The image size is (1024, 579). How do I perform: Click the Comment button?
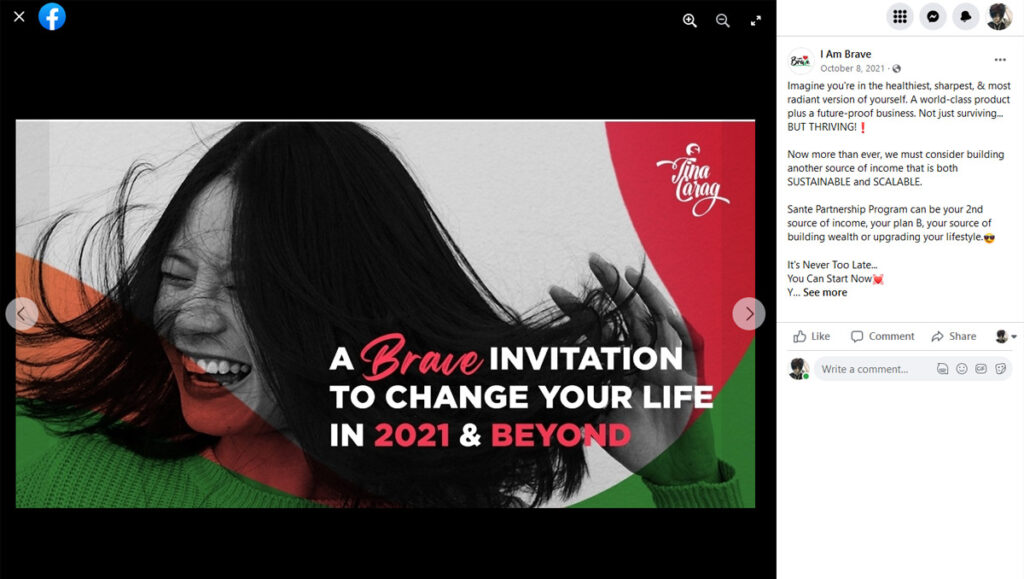[x=882, y=336]
